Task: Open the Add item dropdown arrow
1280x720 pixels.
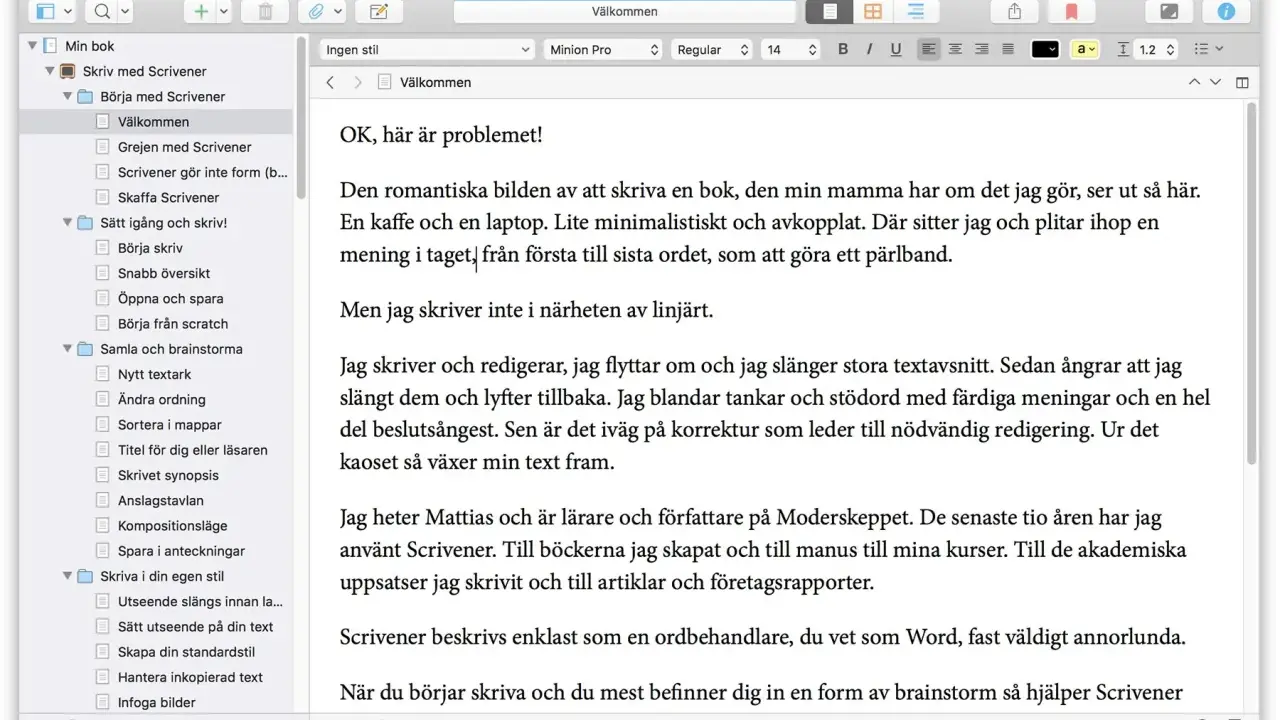Action: (x=223, y=11)
